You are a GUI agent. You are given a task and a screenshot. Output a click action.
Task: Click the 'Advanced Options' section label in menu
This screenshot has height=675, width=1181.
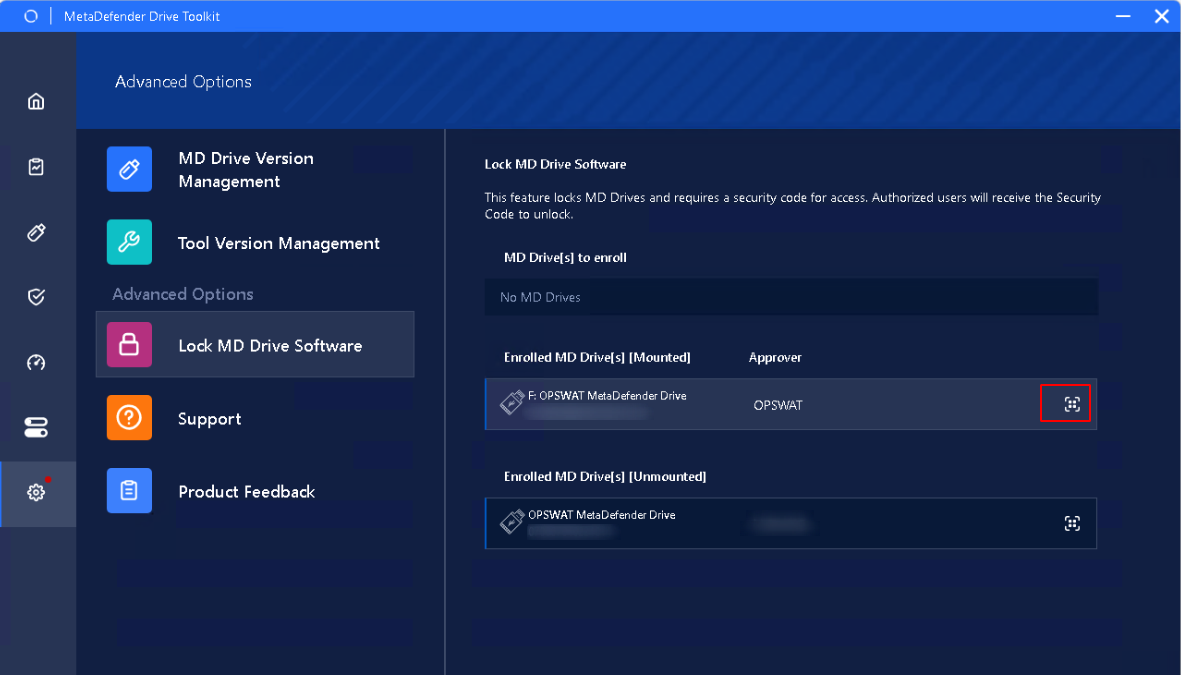[183, 294]
